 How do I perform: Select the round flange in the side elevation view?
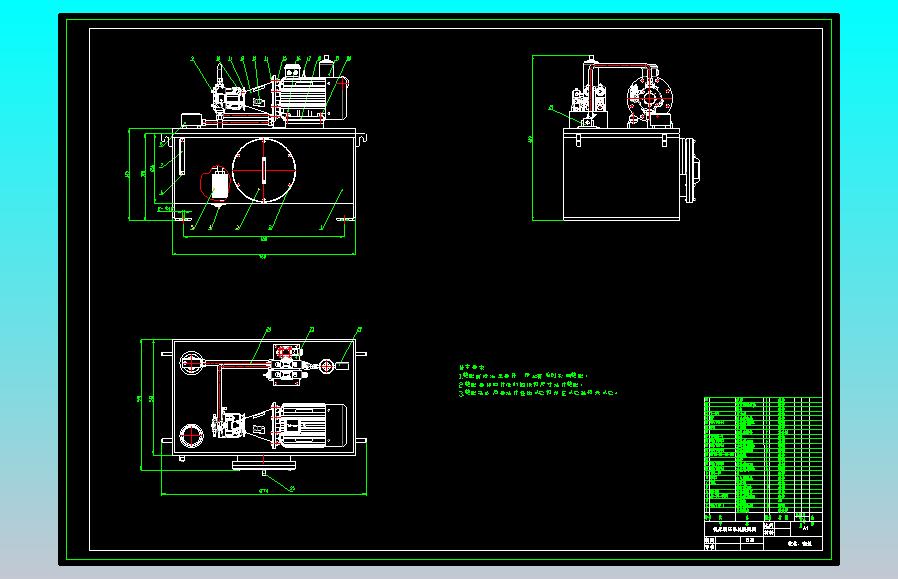pyautogui.click(x=649, y=99)
